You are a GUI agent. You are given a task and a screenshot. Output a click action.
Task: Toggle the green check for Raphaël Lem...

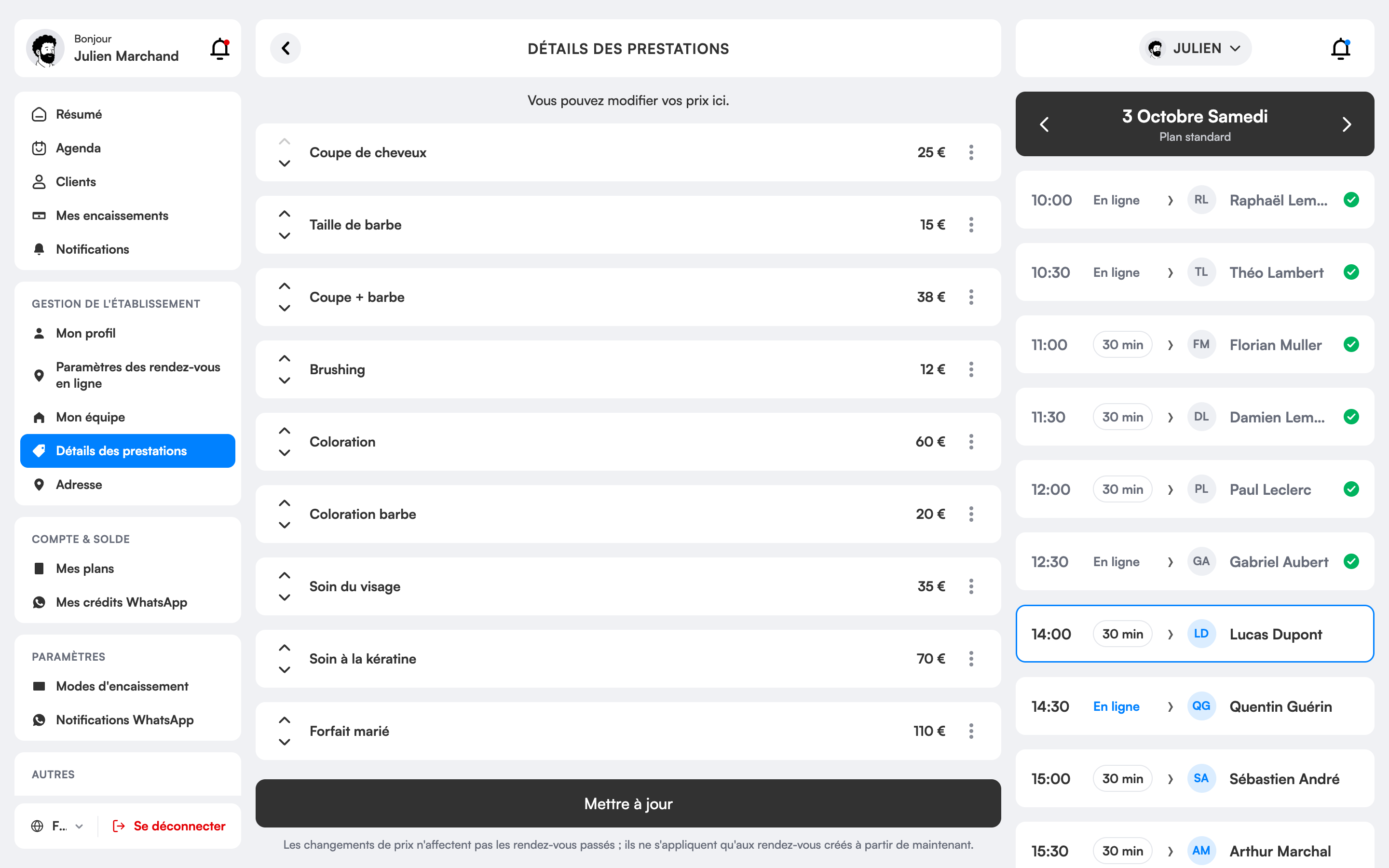click(1351, 200)
